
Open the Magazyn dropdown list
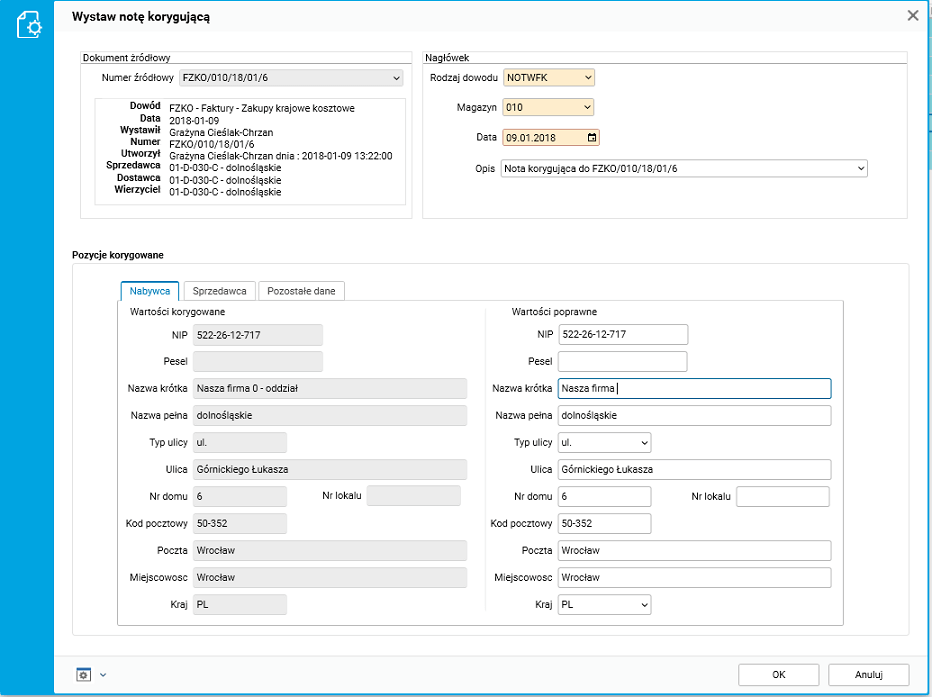587,108
